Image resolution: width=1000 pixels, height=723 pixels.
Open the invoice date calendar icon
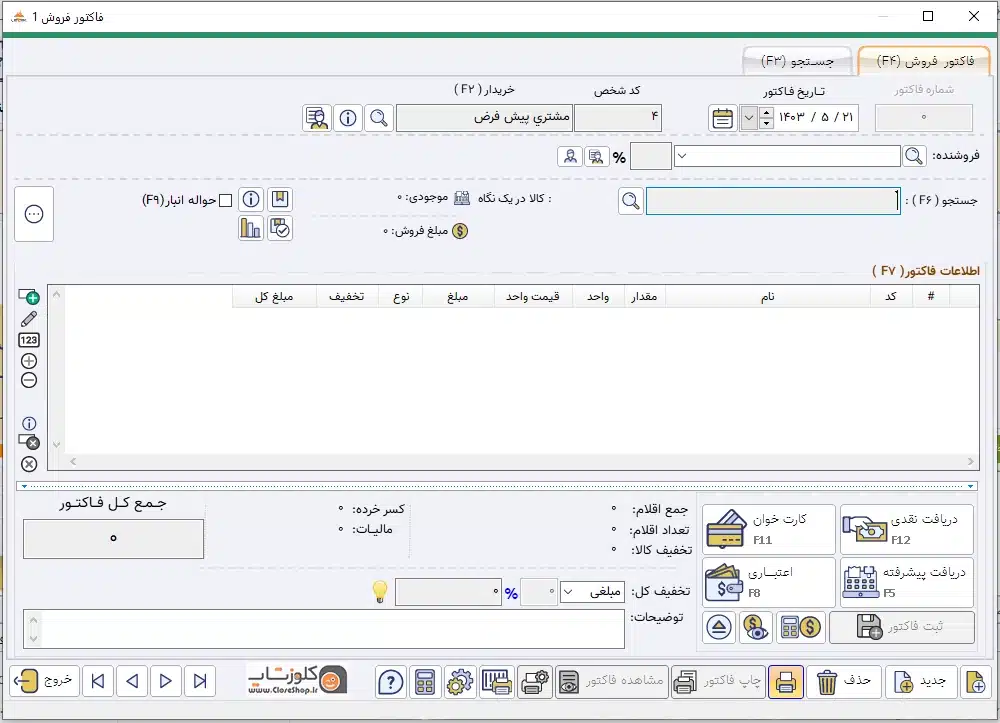coord(723,119)
